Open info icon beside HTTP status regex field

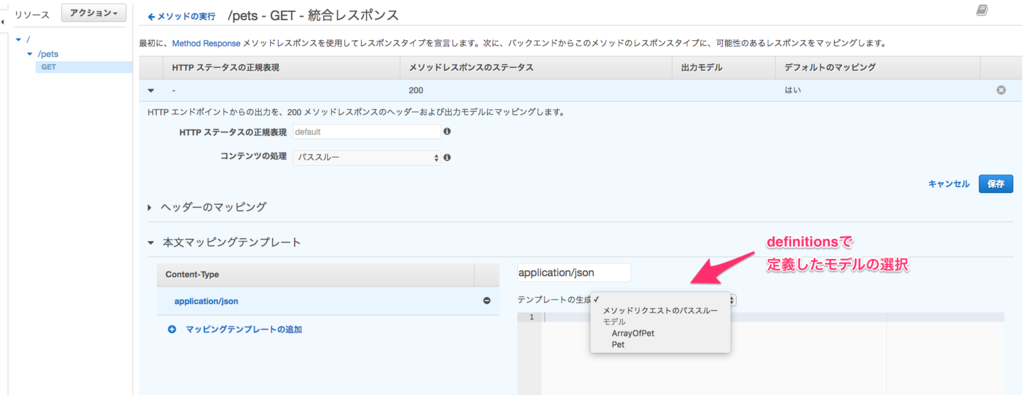447,131
